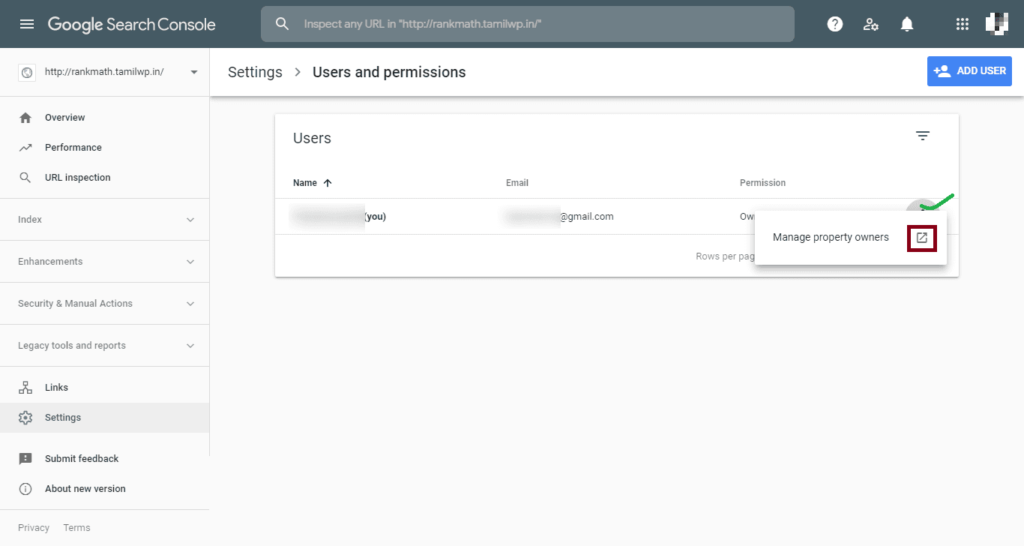1024x546 pixels.
Task: Click the Overview home icon
Action: tap(25, 118)
